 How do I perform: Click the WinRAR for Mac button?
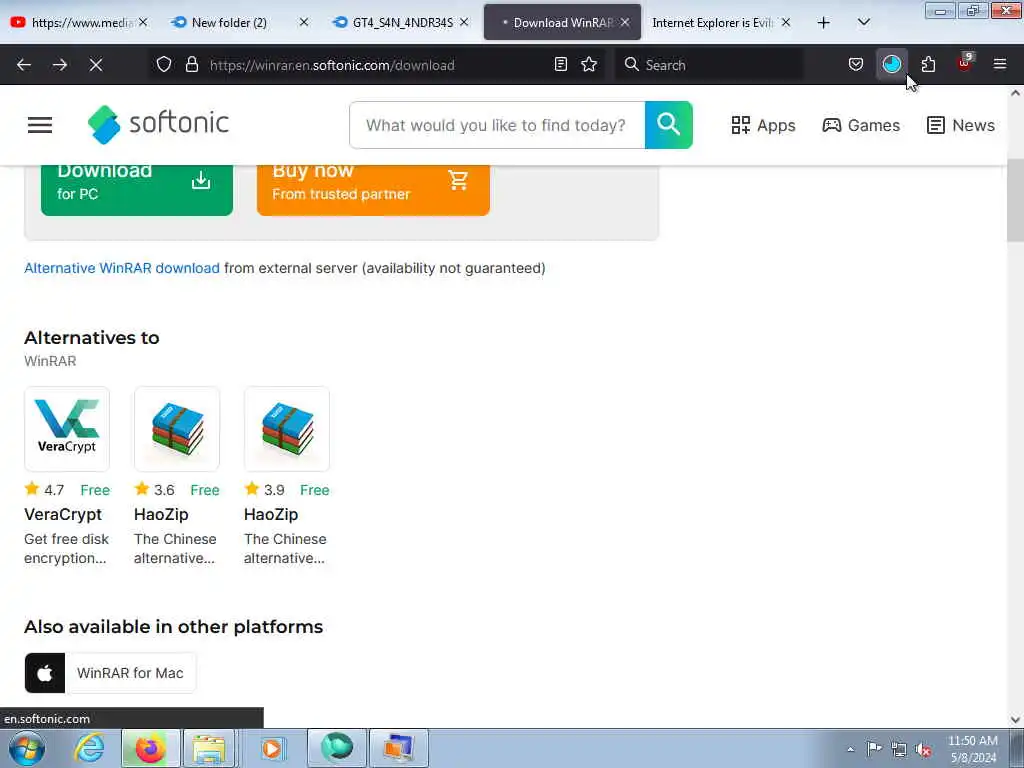point(110,673)
